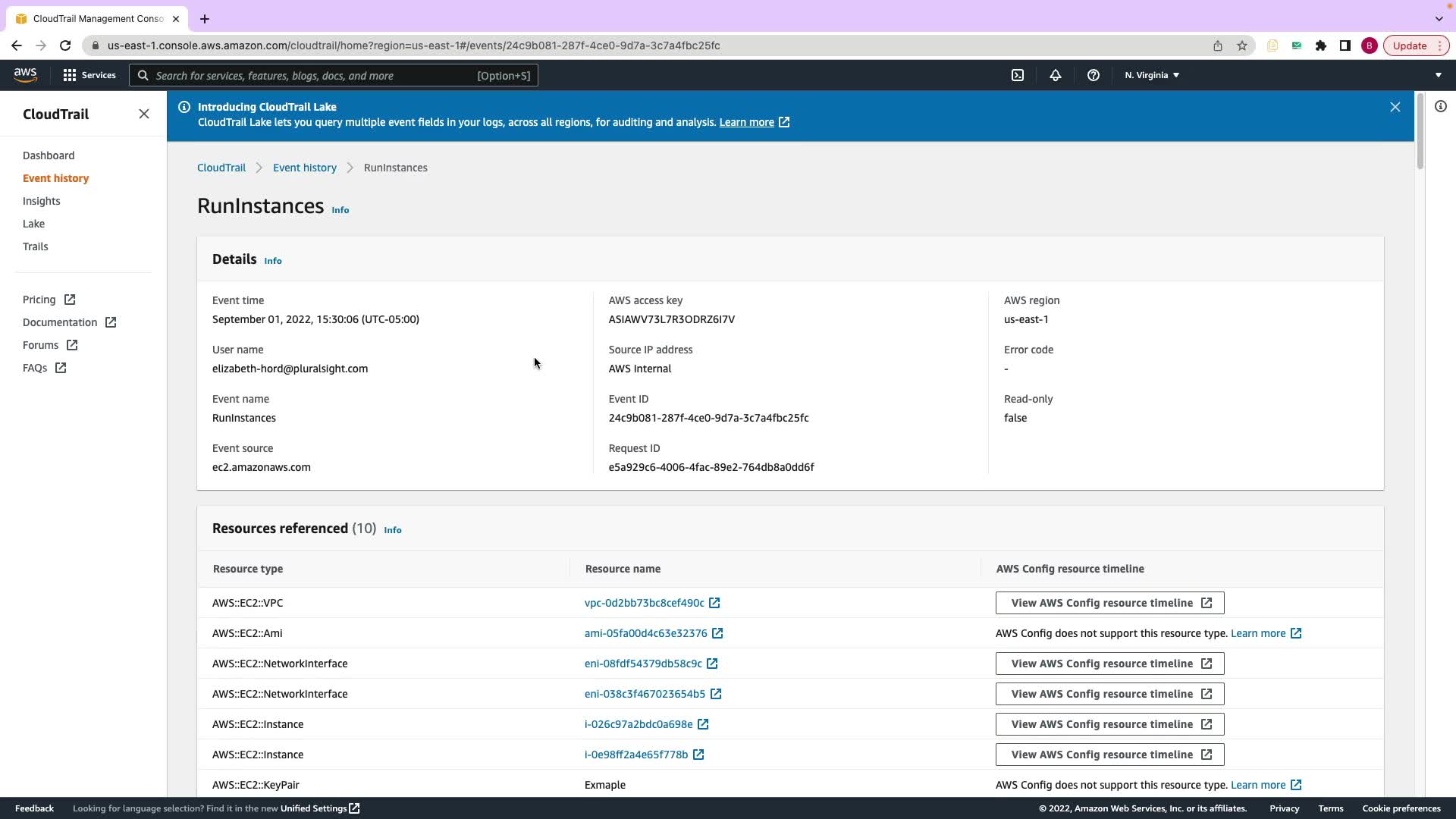Open the page info panel icon
This screenshot has height=819, width=1456.
(1440, 106)
